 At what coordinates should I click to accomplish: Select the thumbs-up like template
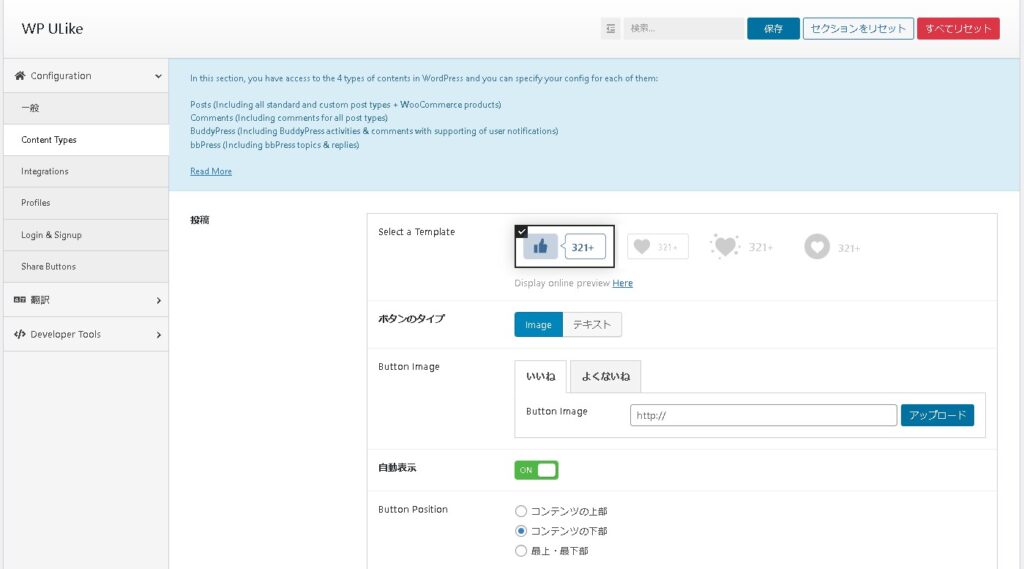pos(565,246)
